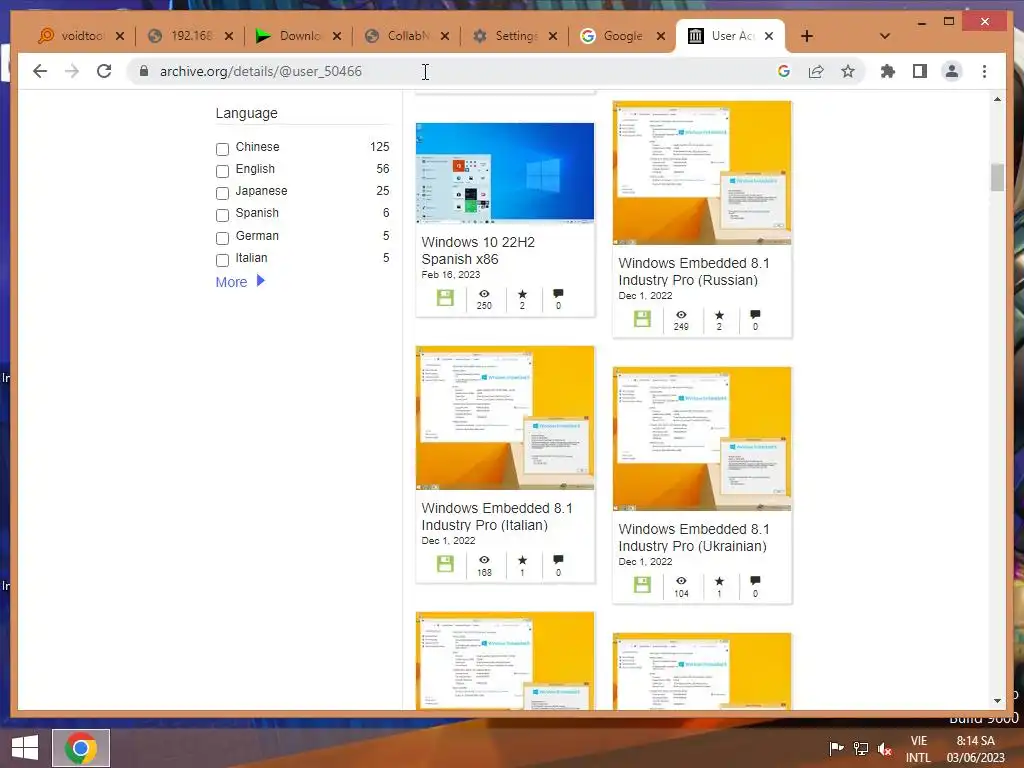Go back to previous page
Viewport: 1024px width, 768px height.
coord(40,71)
